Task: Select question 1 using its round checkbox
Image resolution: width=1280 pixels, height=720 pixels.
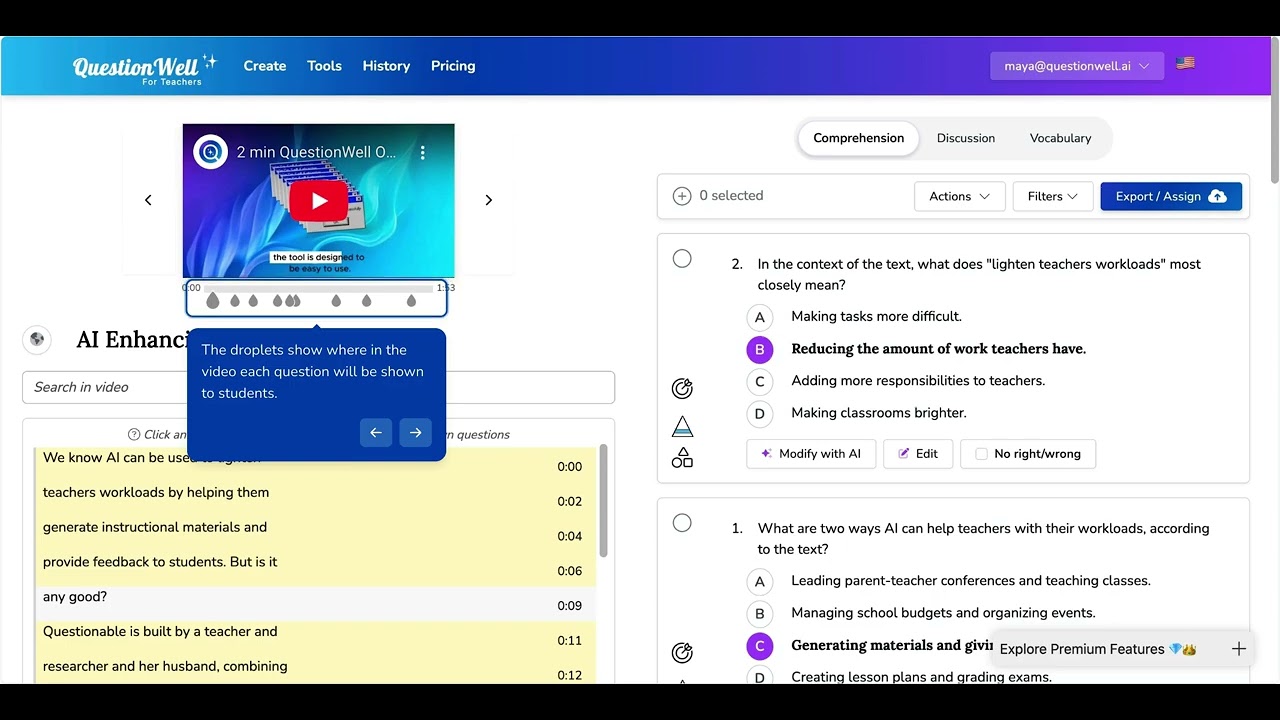Action: pos(682,523)
